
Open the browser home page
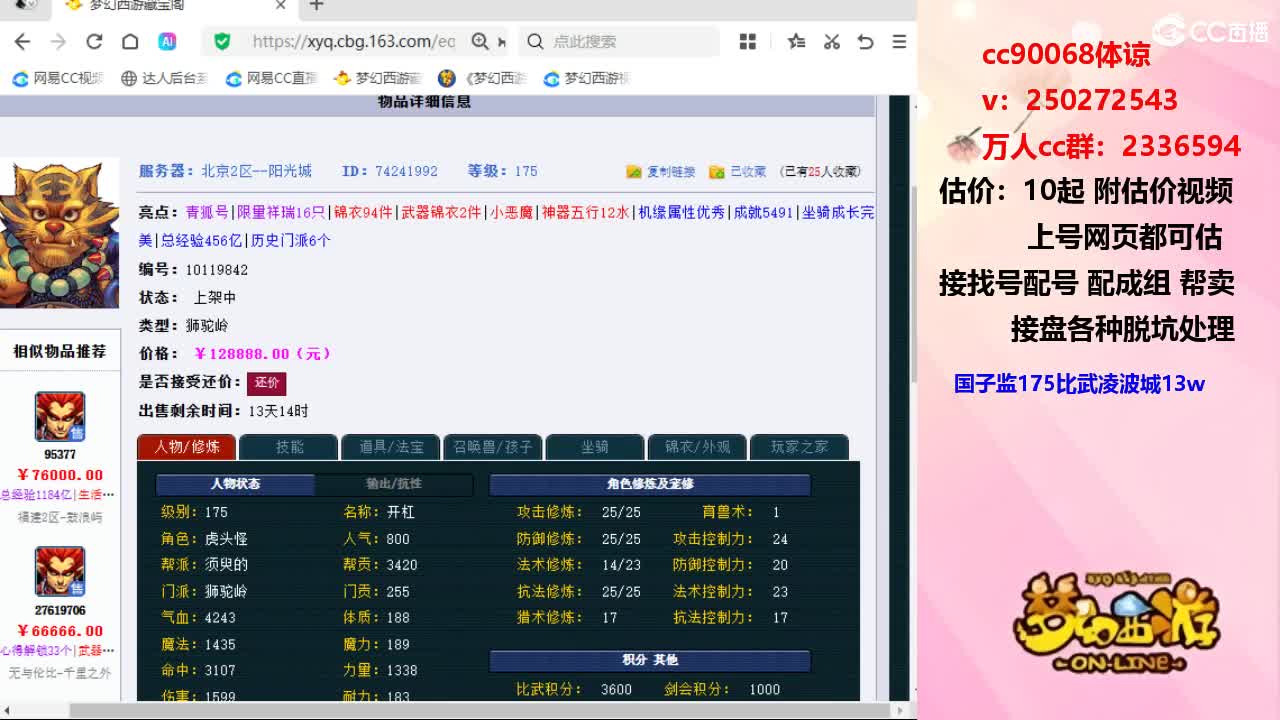(130, 41)
